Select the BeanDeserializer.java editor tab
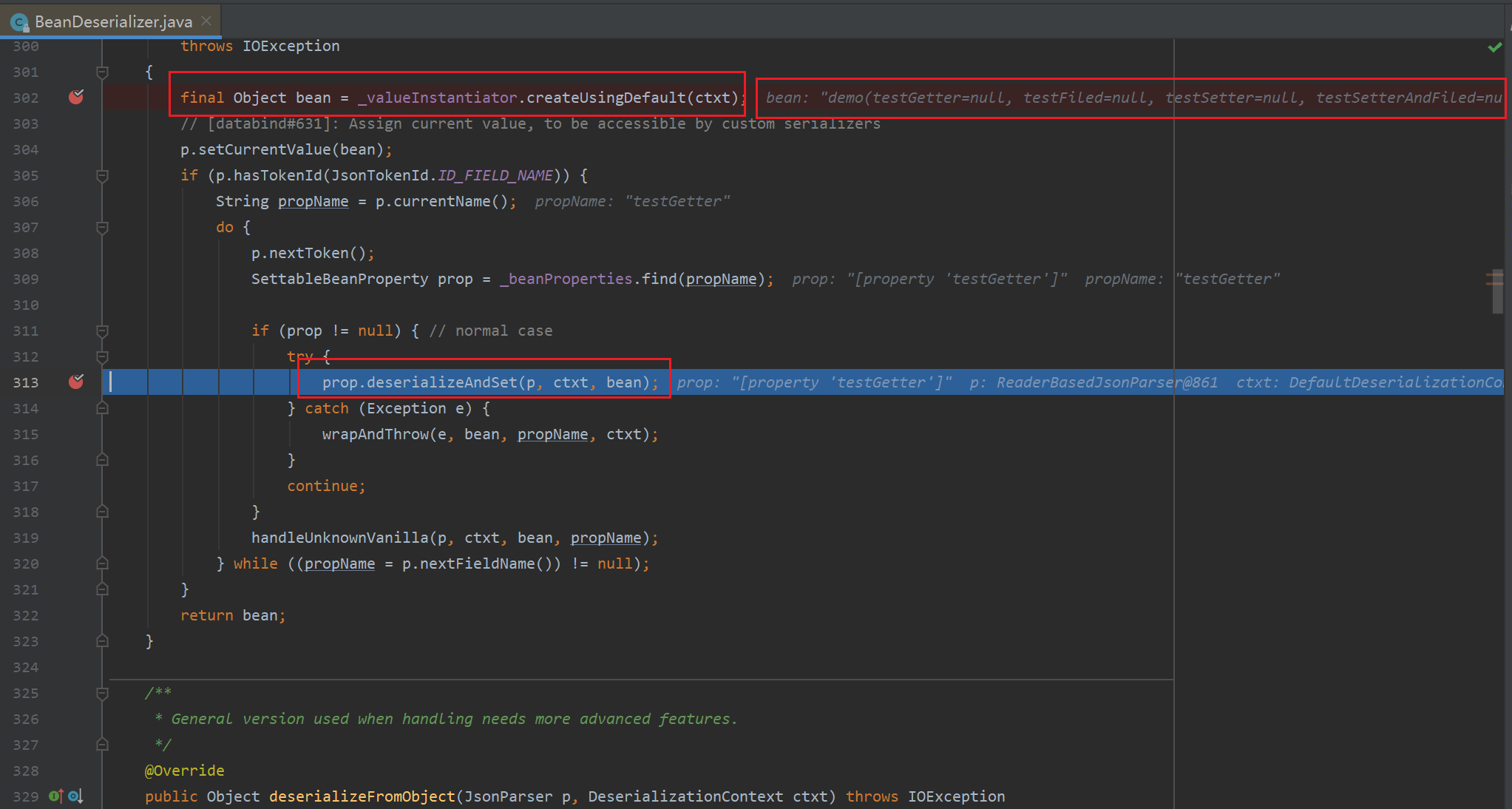The height and width of the screenshot is (809, 1512). [112, 22]
